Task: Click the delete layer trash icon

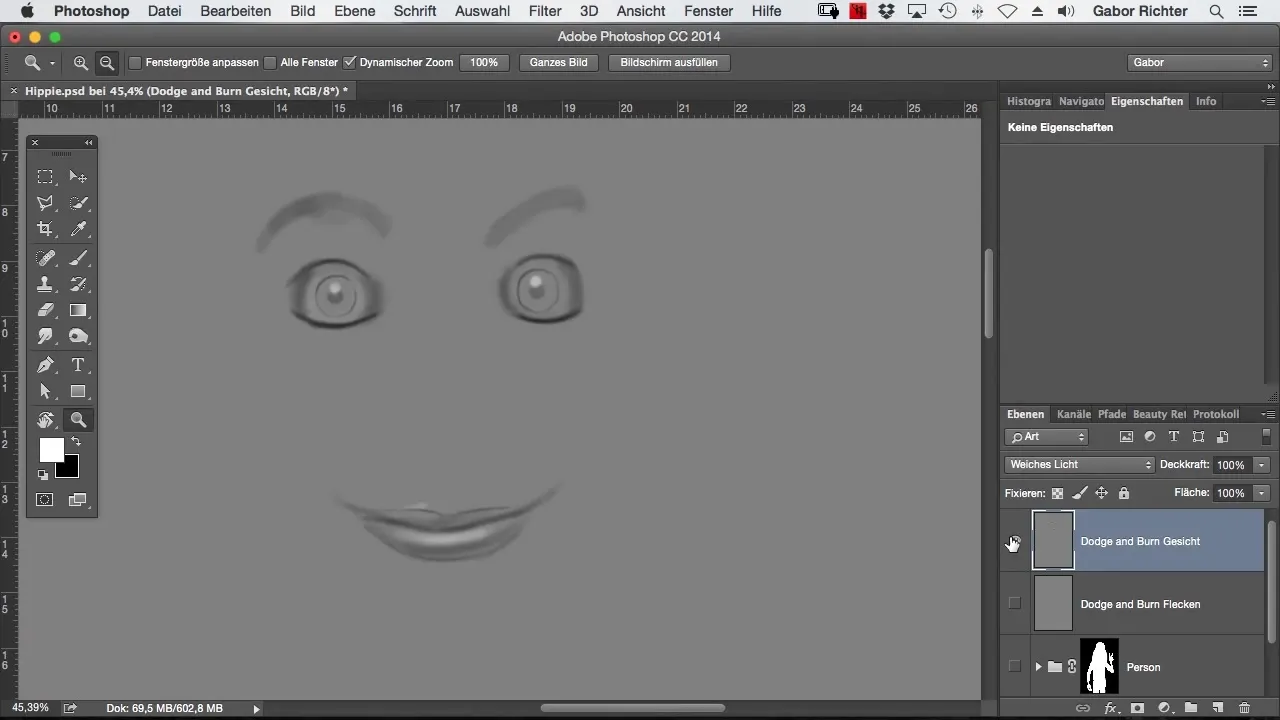Action: click(x=1244, y=708)
